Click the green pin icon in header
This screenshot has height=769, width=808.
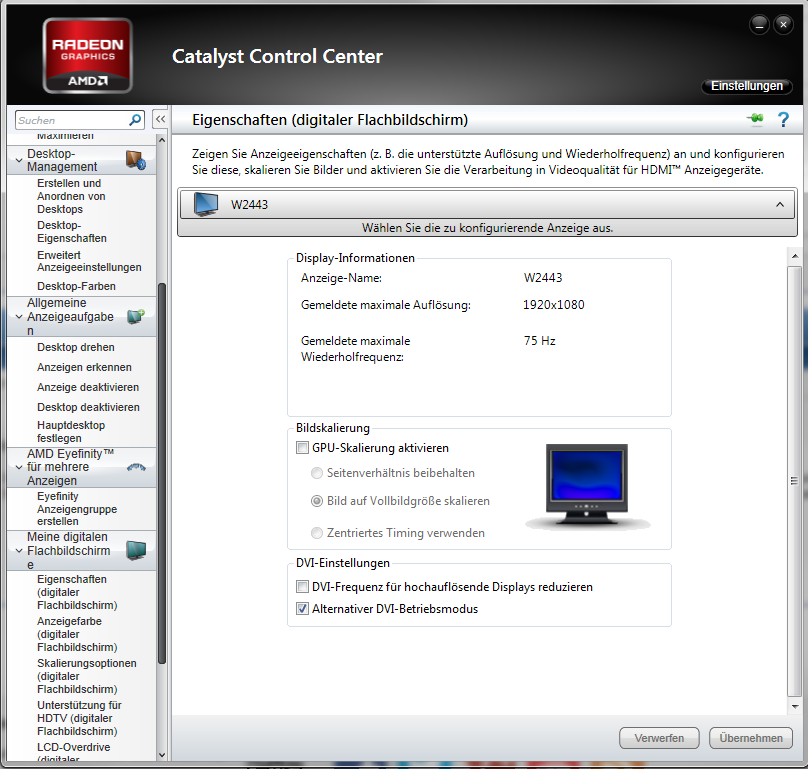[x=755, y=119]
